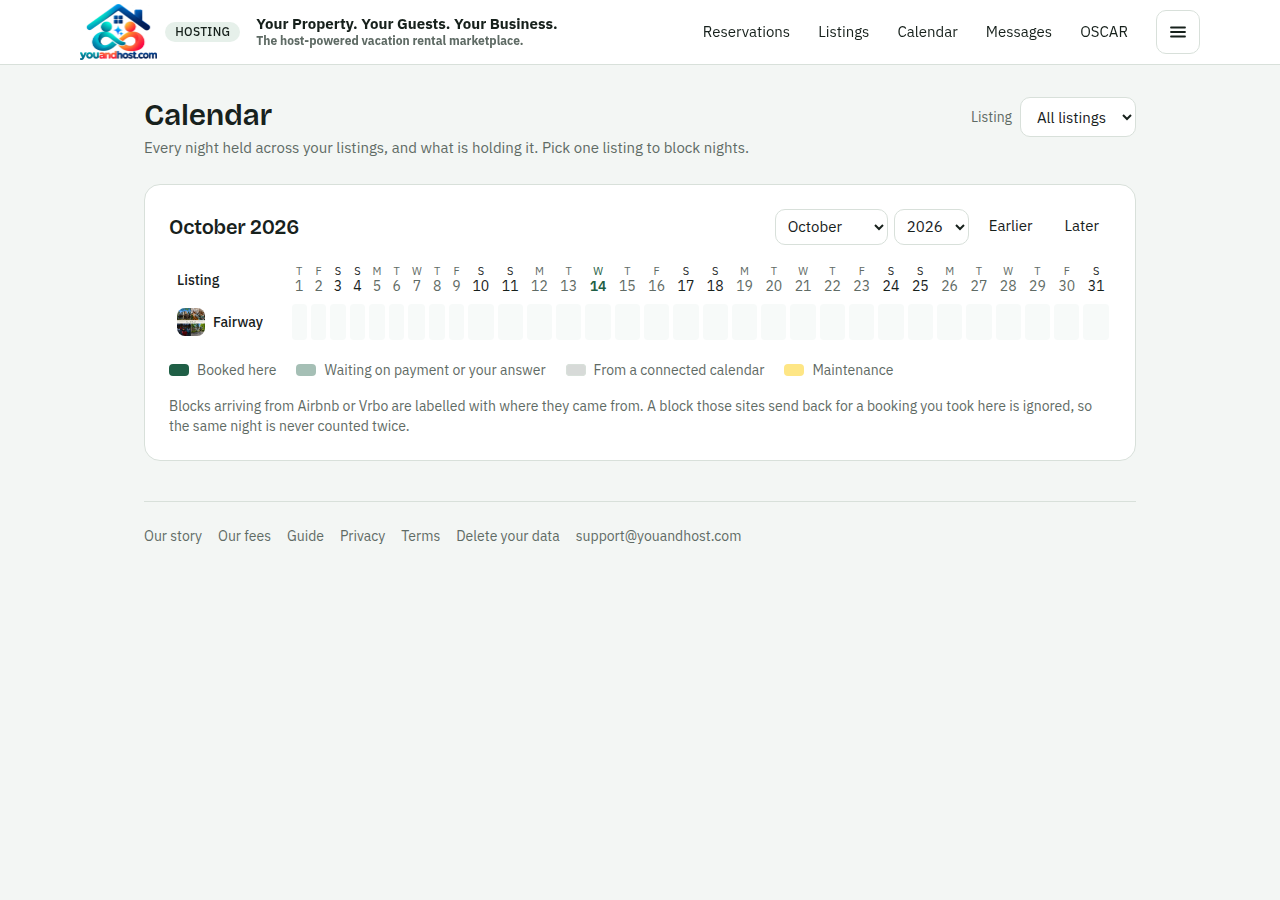1280x900 pixels.
Task: Open the Listing filter dropdown
Action: click(x=1078, y=117)
